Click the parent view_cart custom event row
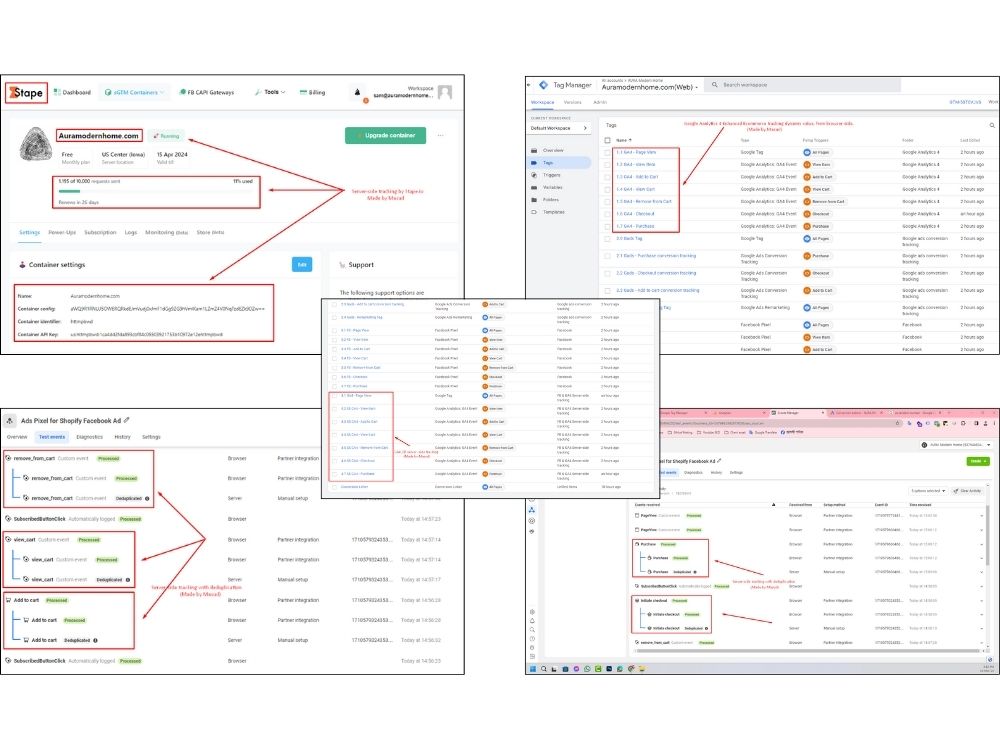This screenshot has width=1000, height=750. (x=223, y=540)
